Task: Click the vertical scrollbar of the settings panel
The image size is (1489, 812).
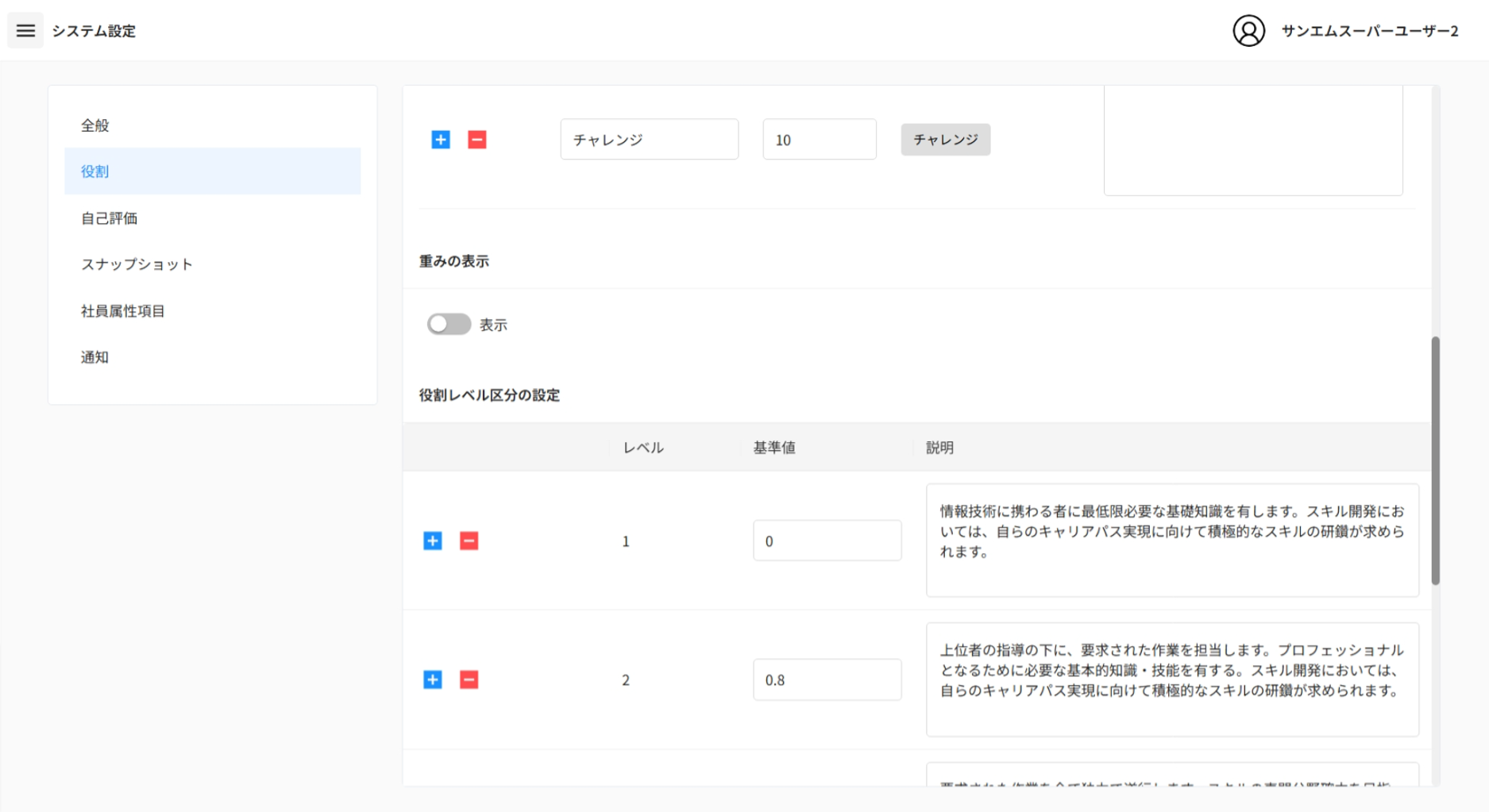Action: coord(1435,460)
